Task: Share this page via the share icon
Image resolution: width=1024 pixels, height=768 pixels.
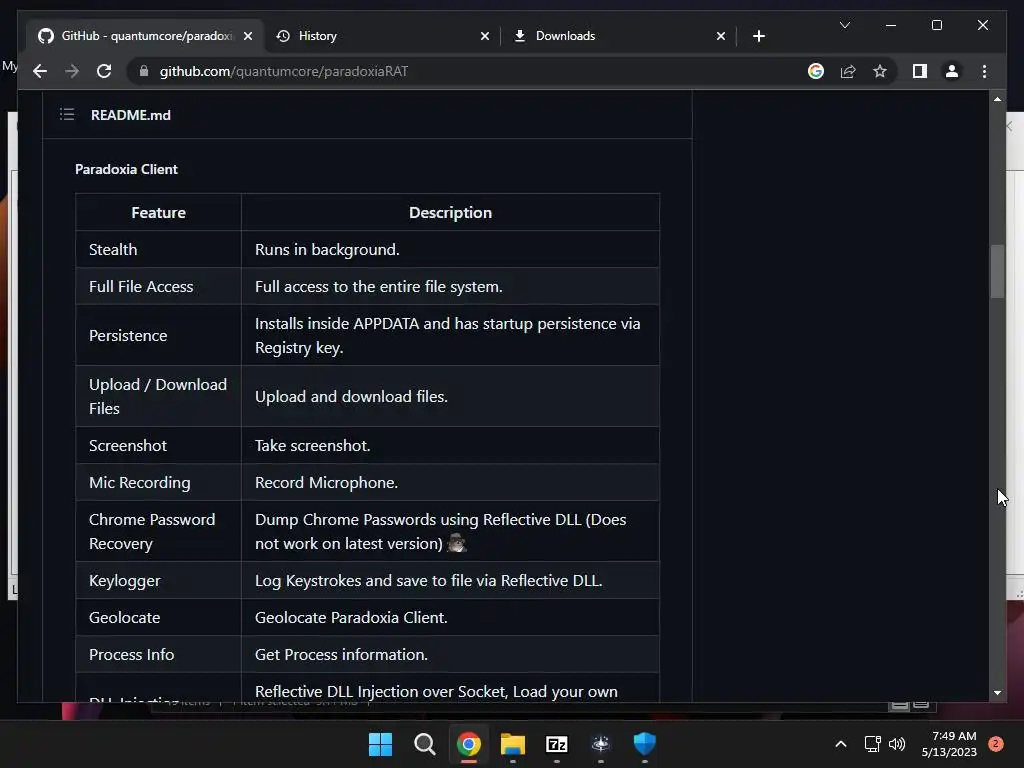Action: [848, 71]
